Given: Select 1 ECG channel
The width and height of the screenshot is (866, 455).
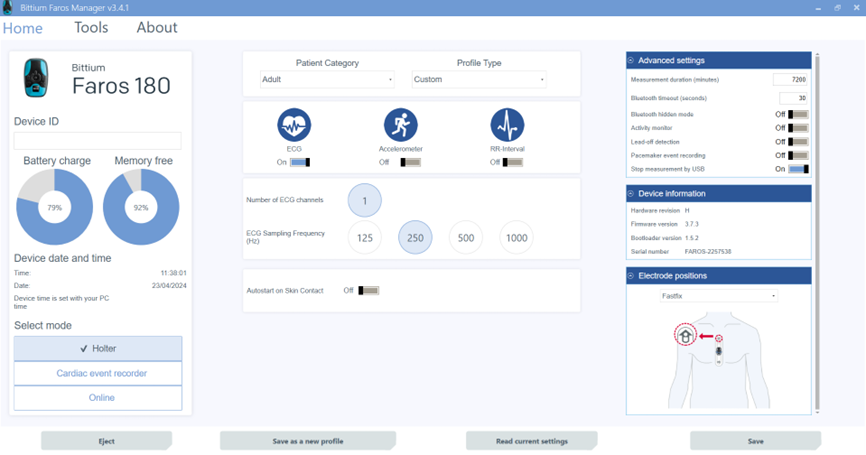Looking at the screenshot, I should coord(365,200).
